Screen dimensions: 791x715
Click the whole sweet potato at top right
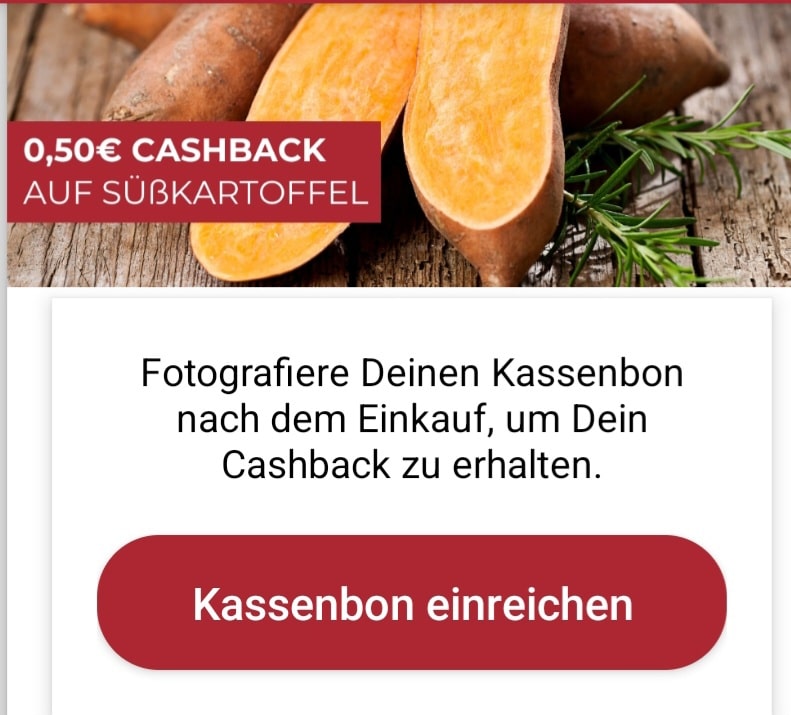click(641, 61)
